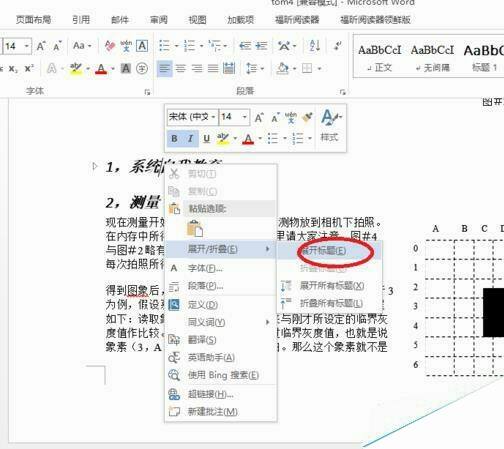The image size is (504, 449).
Task: Open the line spacing dropdown
Action: [262, 69]
